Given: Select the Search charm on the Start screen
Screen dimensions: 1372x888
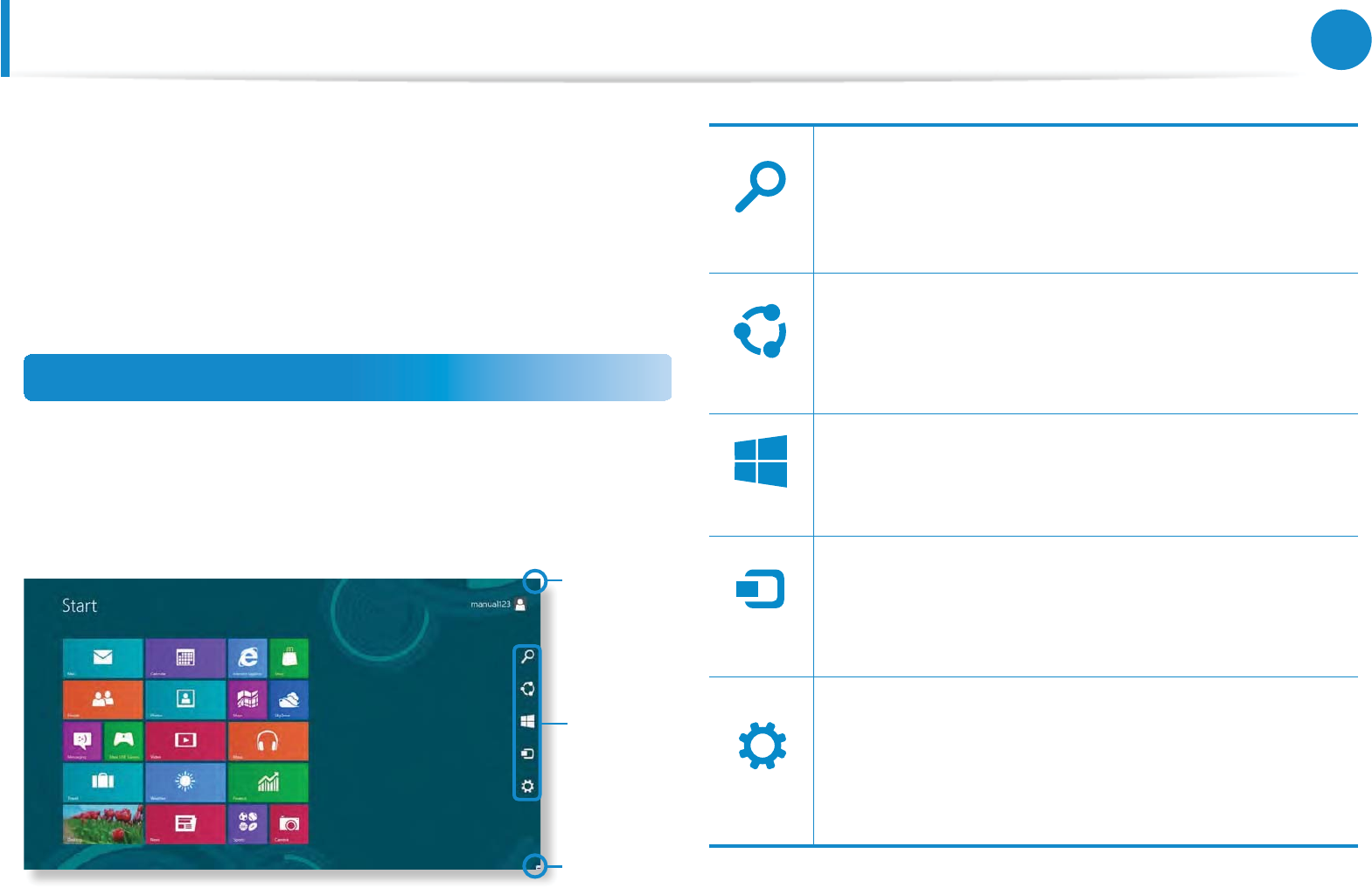Looking at the screenshot, I should coord(527,656).
